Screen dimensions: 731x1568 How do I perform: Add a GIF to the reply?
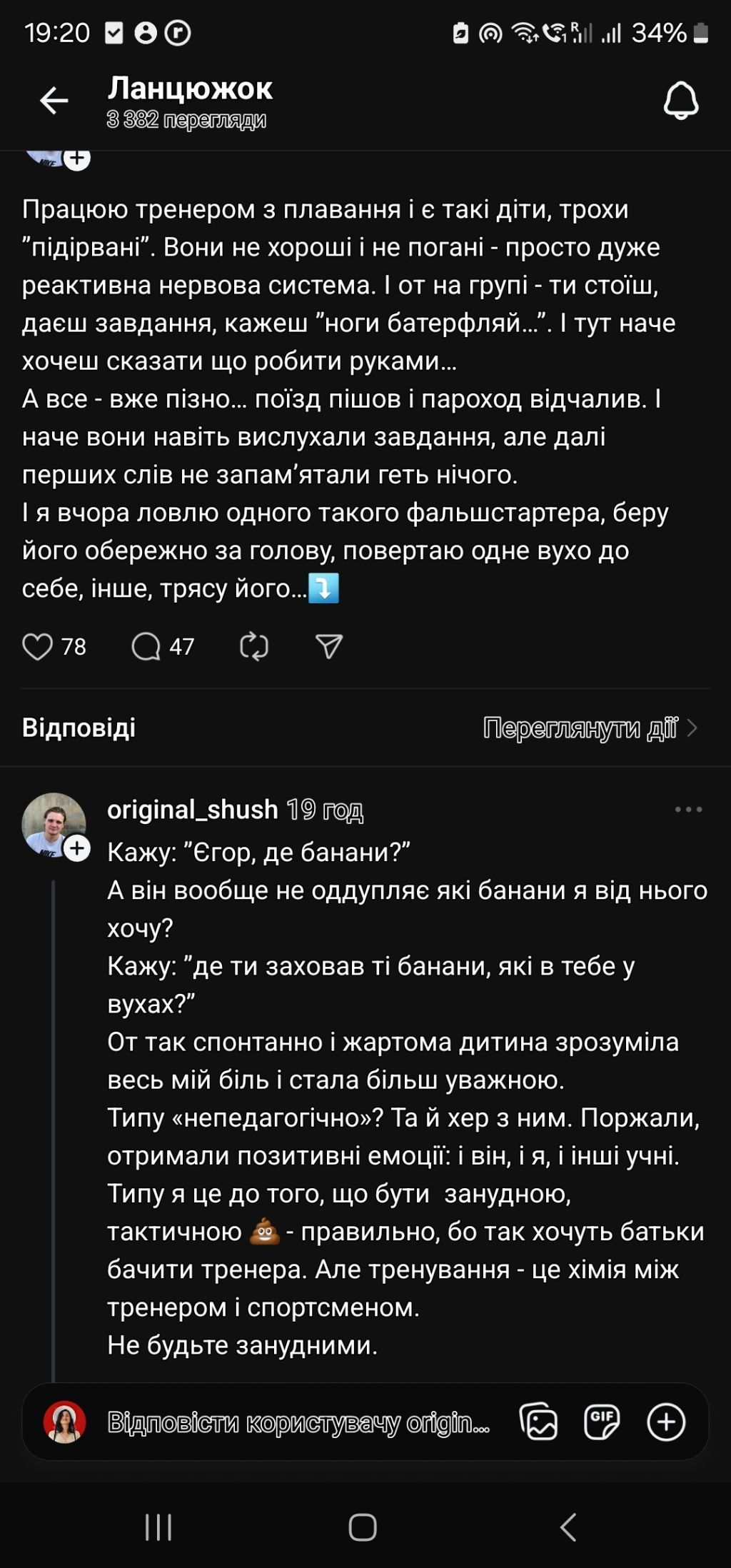click(x=602, y=1422)
